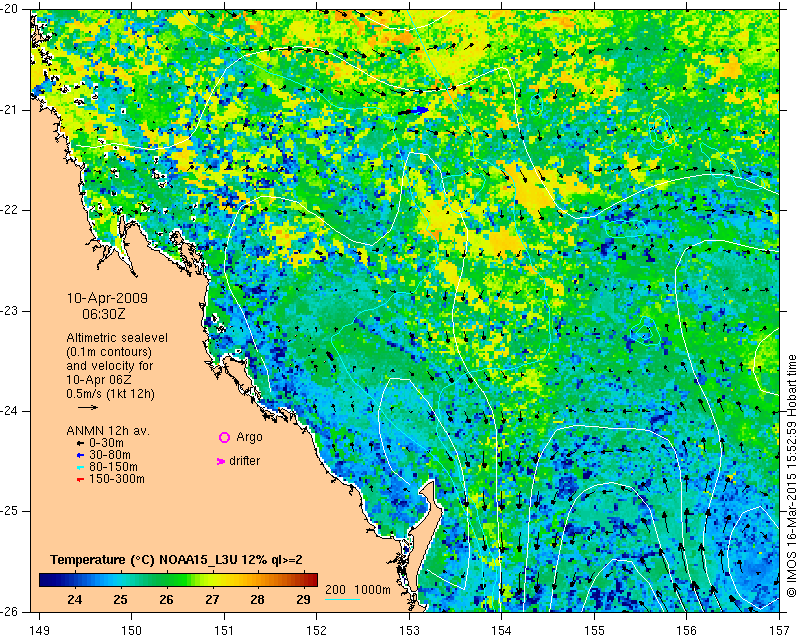This screenshot has width=800, height=640.
Task: Click the dark blue end of temperature colorbar
Action: 46,580
